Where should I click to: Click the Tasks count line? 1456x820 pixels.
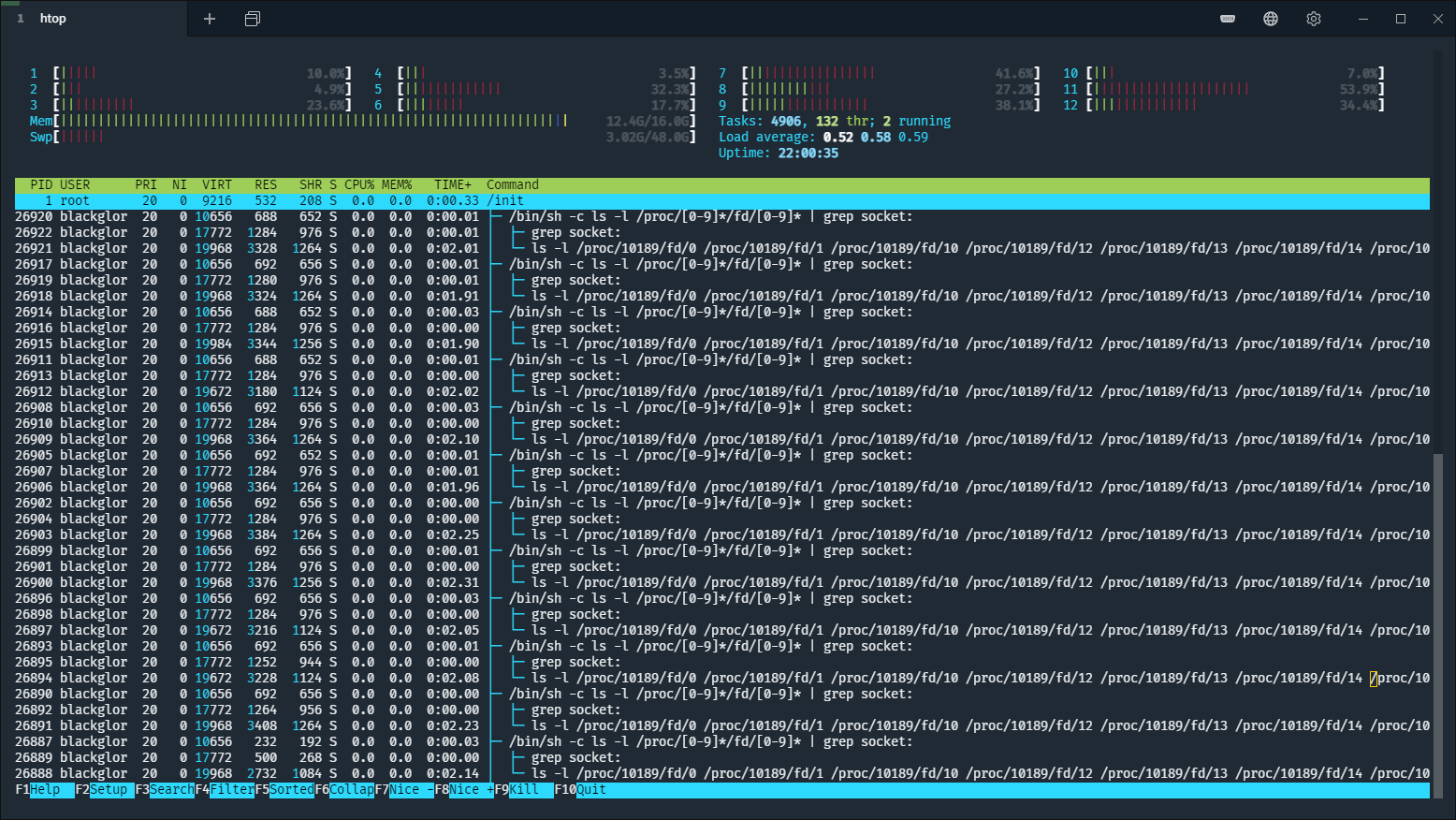pyautogui.click(x=835, y=122)
